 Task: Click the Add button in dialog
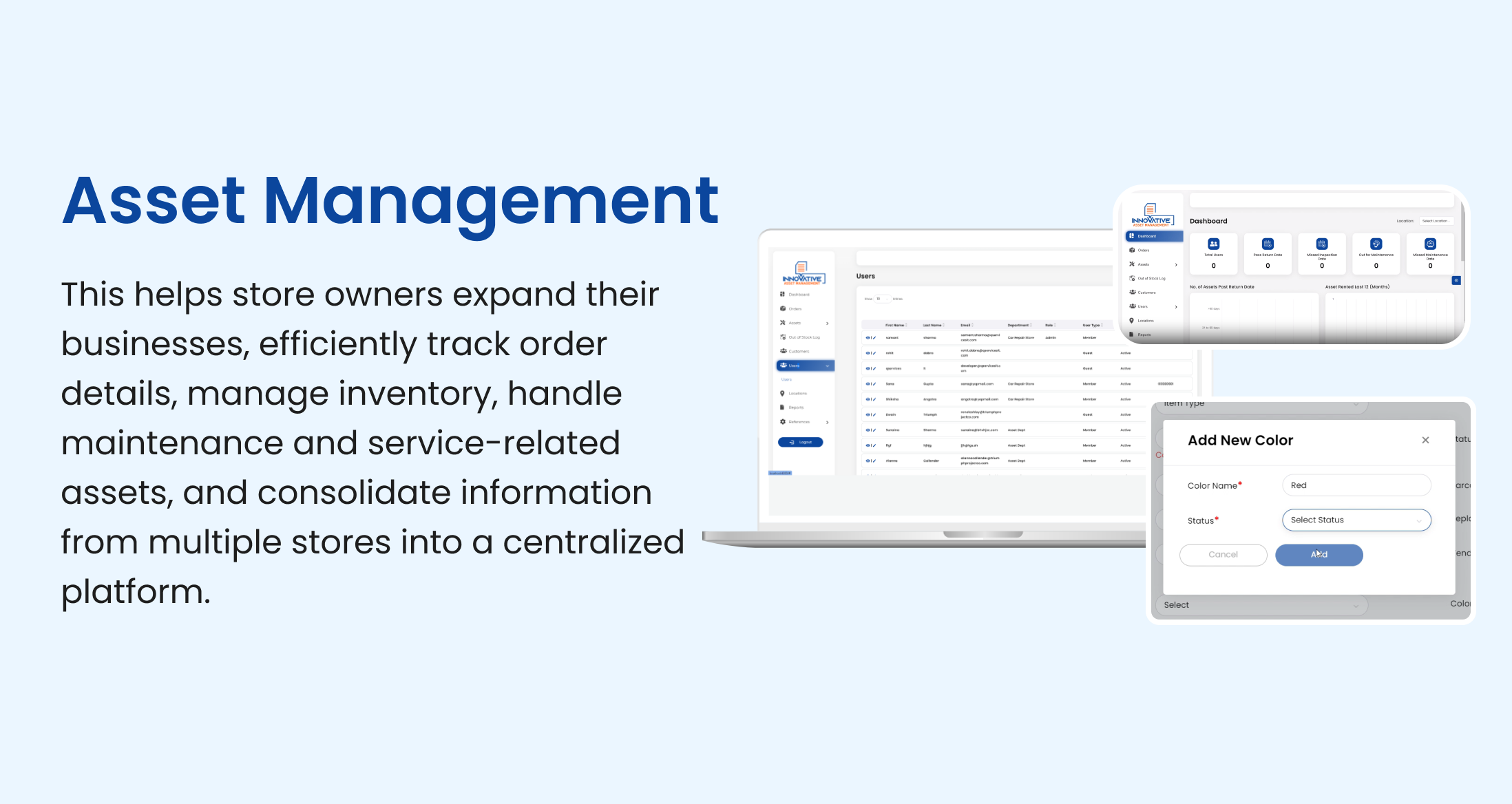pyautogui.click(x=1320, y=555)
